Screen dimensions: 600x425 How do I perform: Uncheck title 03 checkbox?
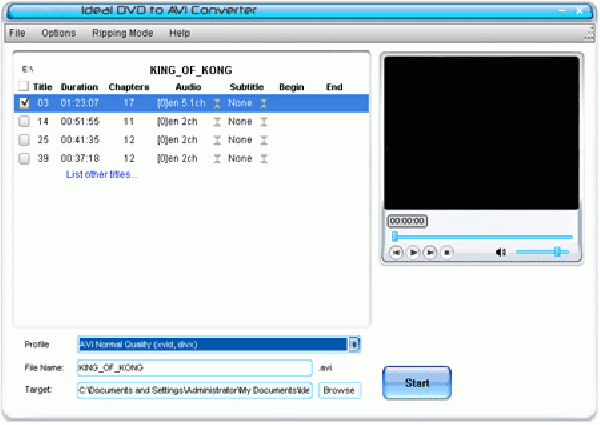(x=24, y=103)
